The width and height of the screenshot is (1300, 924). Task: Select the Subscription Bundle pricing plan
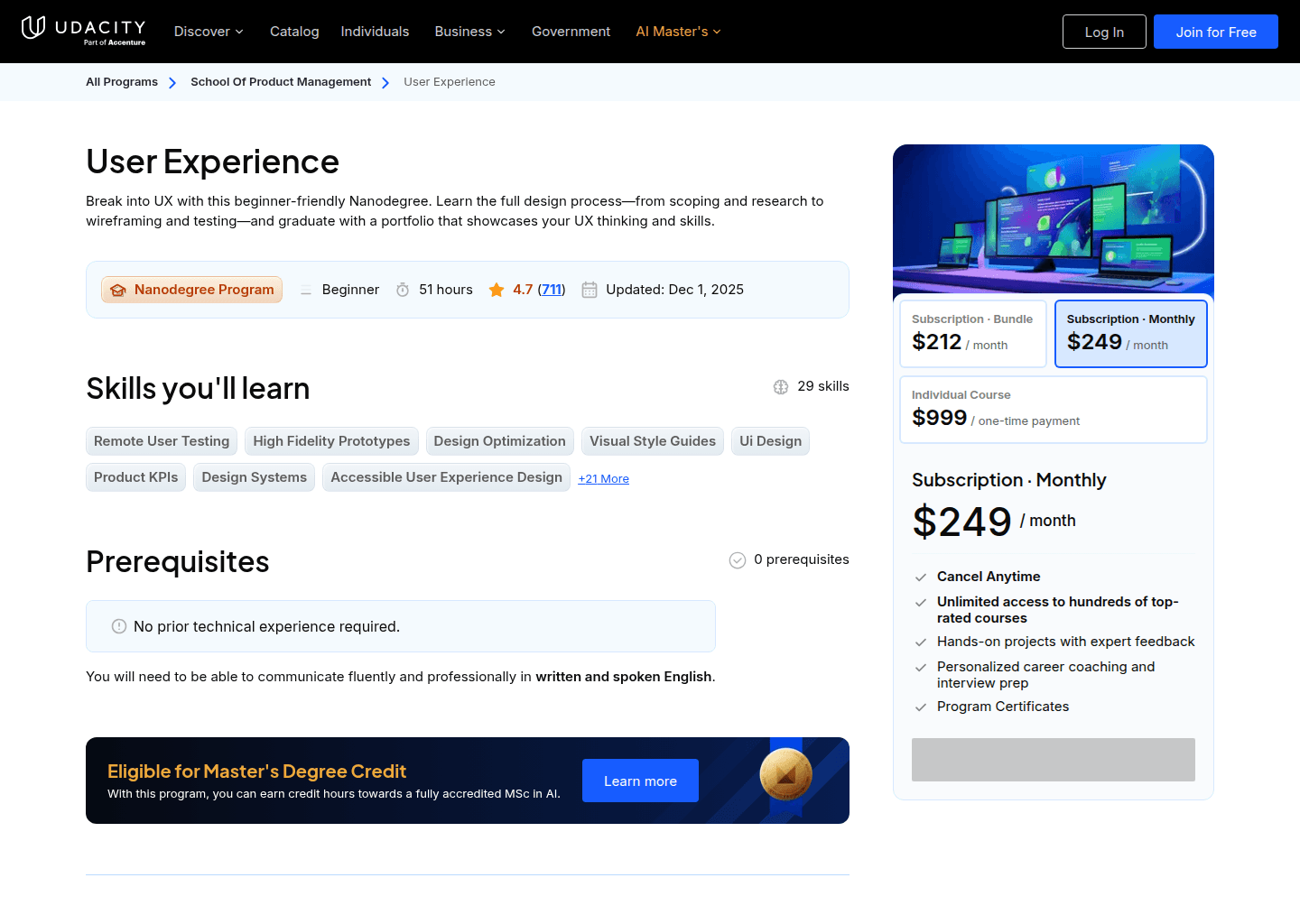pyautogui.click(x=973, y=334)
